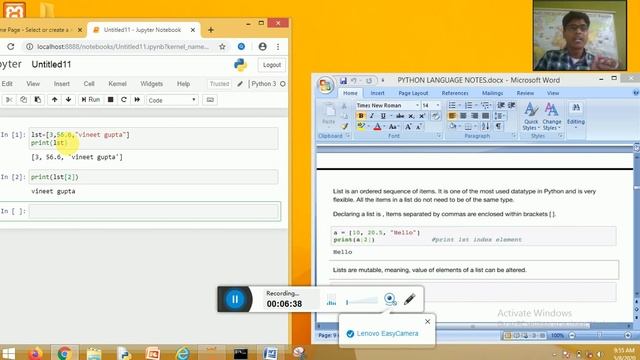Open Jupyter Kernel menu
The width and height of the screenshot is (640, 360).
117,84
